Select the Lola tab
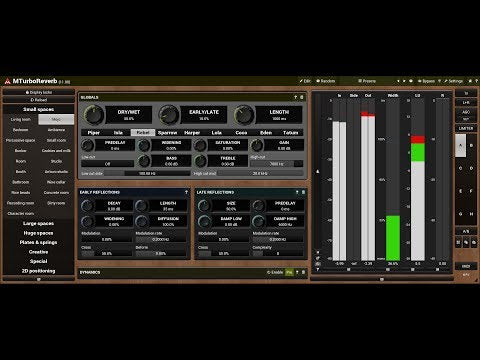 (x=217, y=133)
